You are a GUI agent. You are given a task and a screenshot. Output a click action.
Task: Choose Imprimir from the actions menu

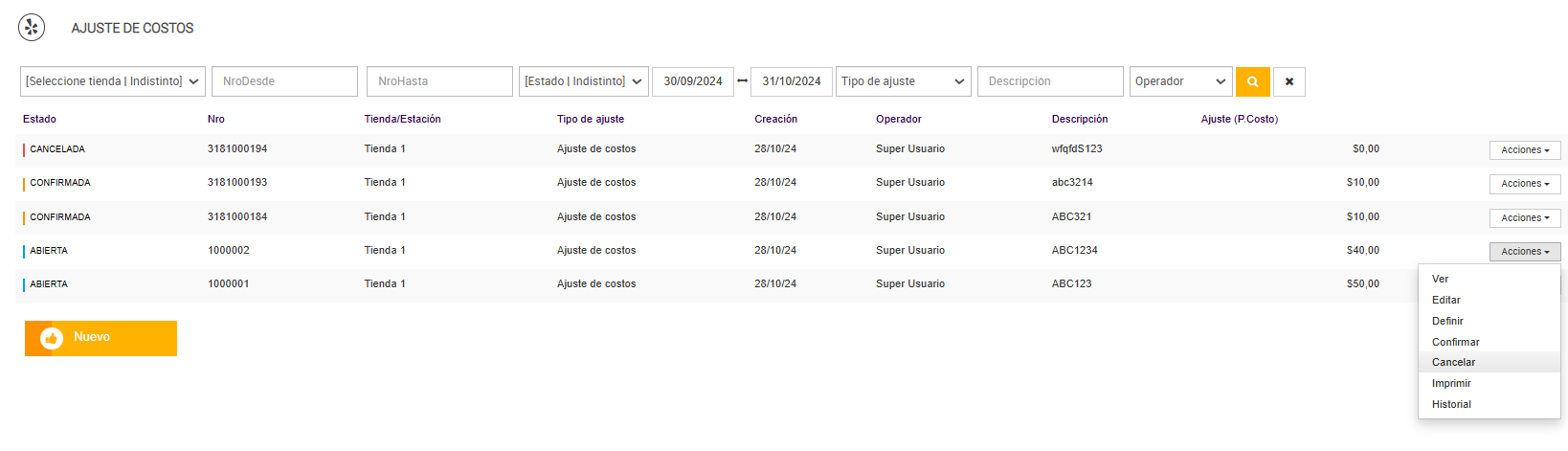1451,383
